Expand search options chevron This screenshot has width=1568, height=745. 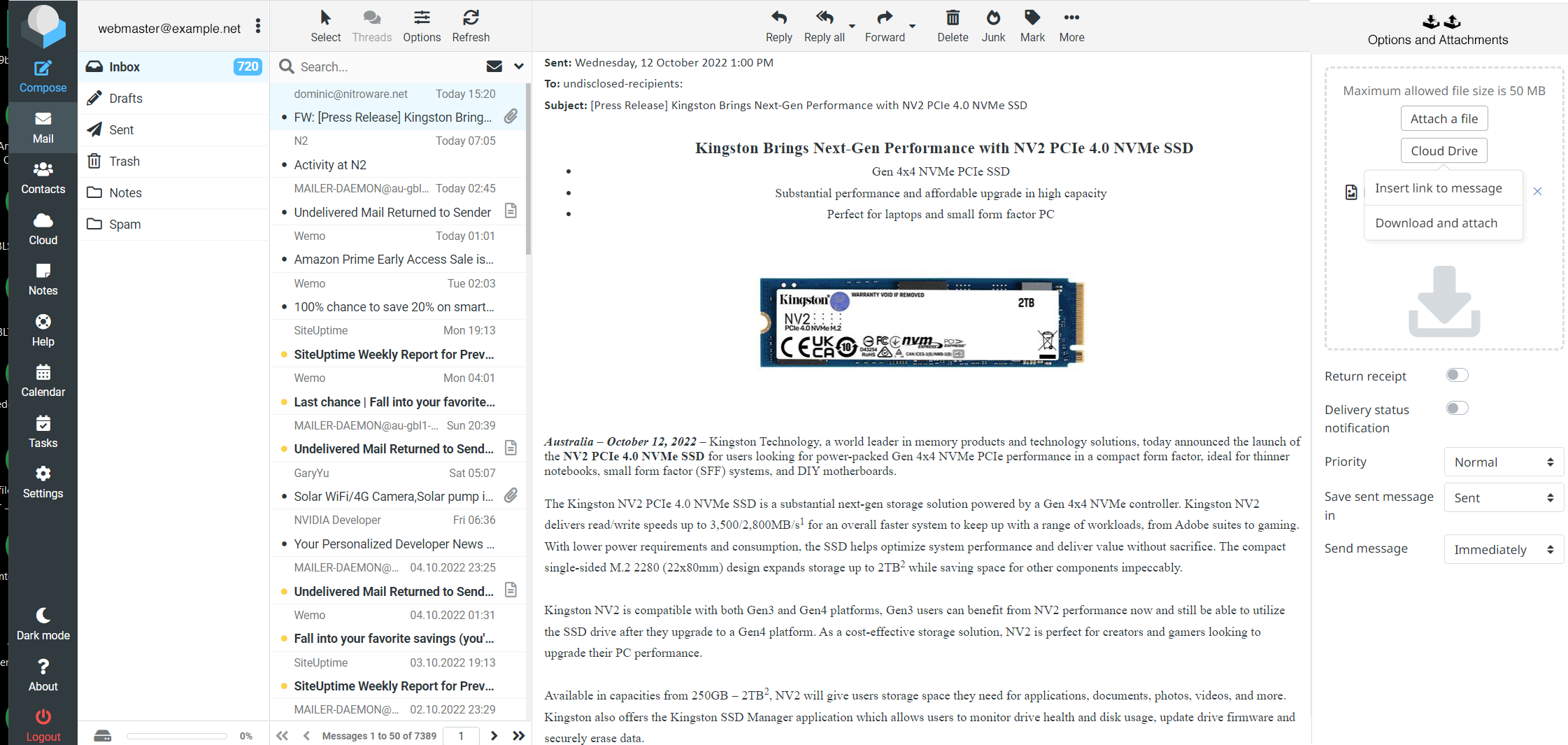[x=518, y=66]
